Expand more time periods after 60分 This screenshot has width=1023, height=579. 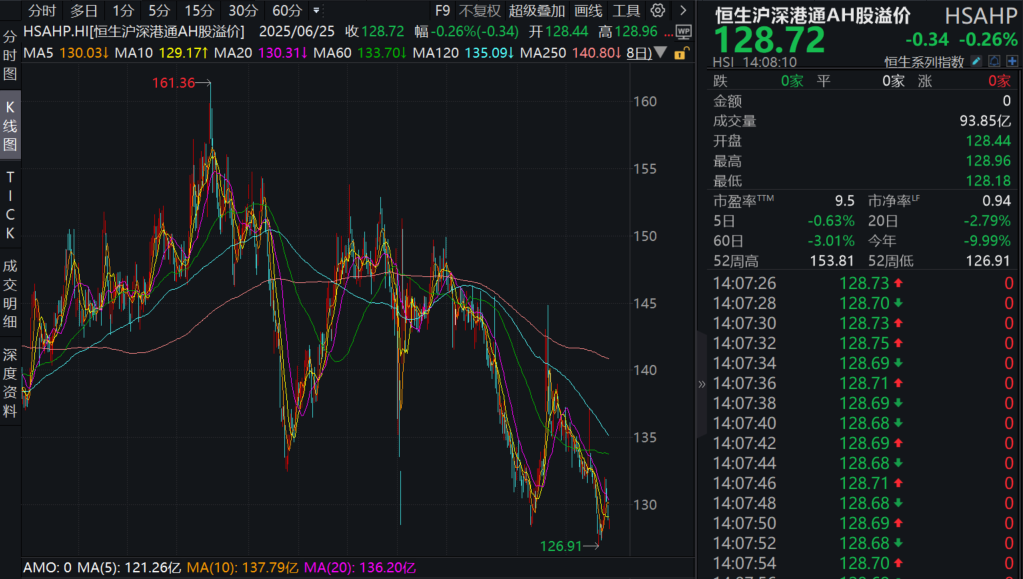(x=318, y=11)
